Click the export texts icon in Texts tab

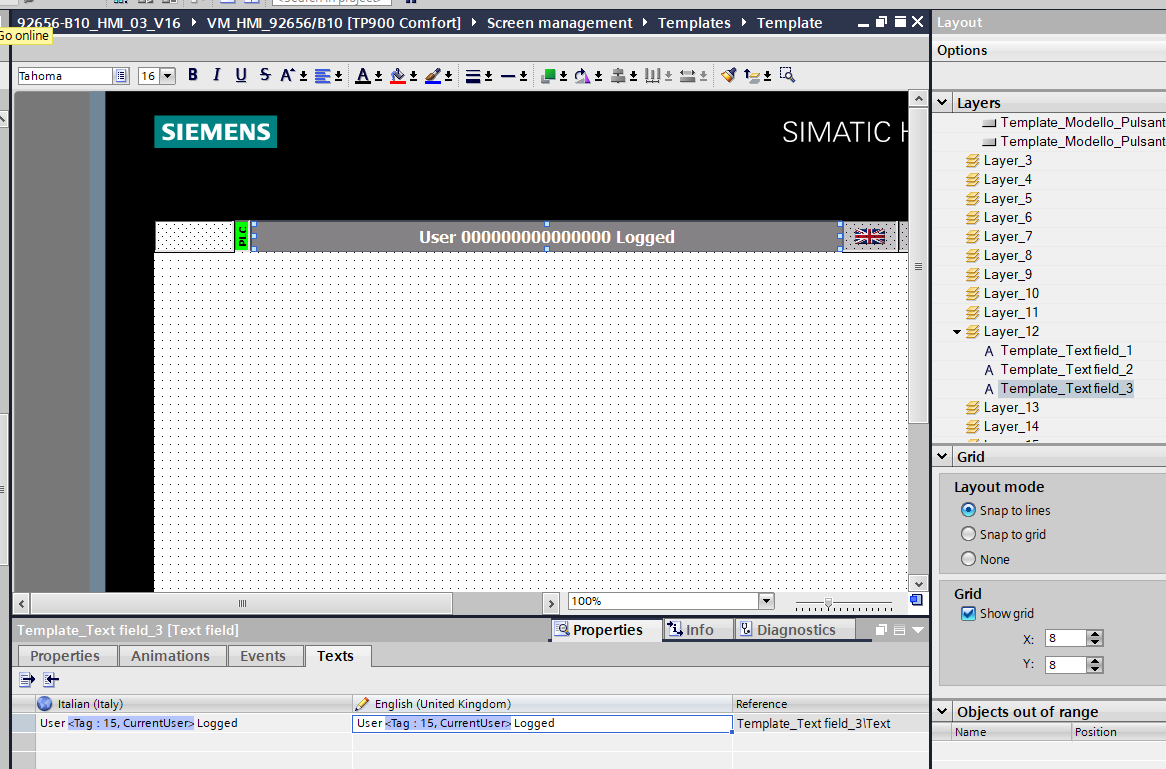[27, 679]
